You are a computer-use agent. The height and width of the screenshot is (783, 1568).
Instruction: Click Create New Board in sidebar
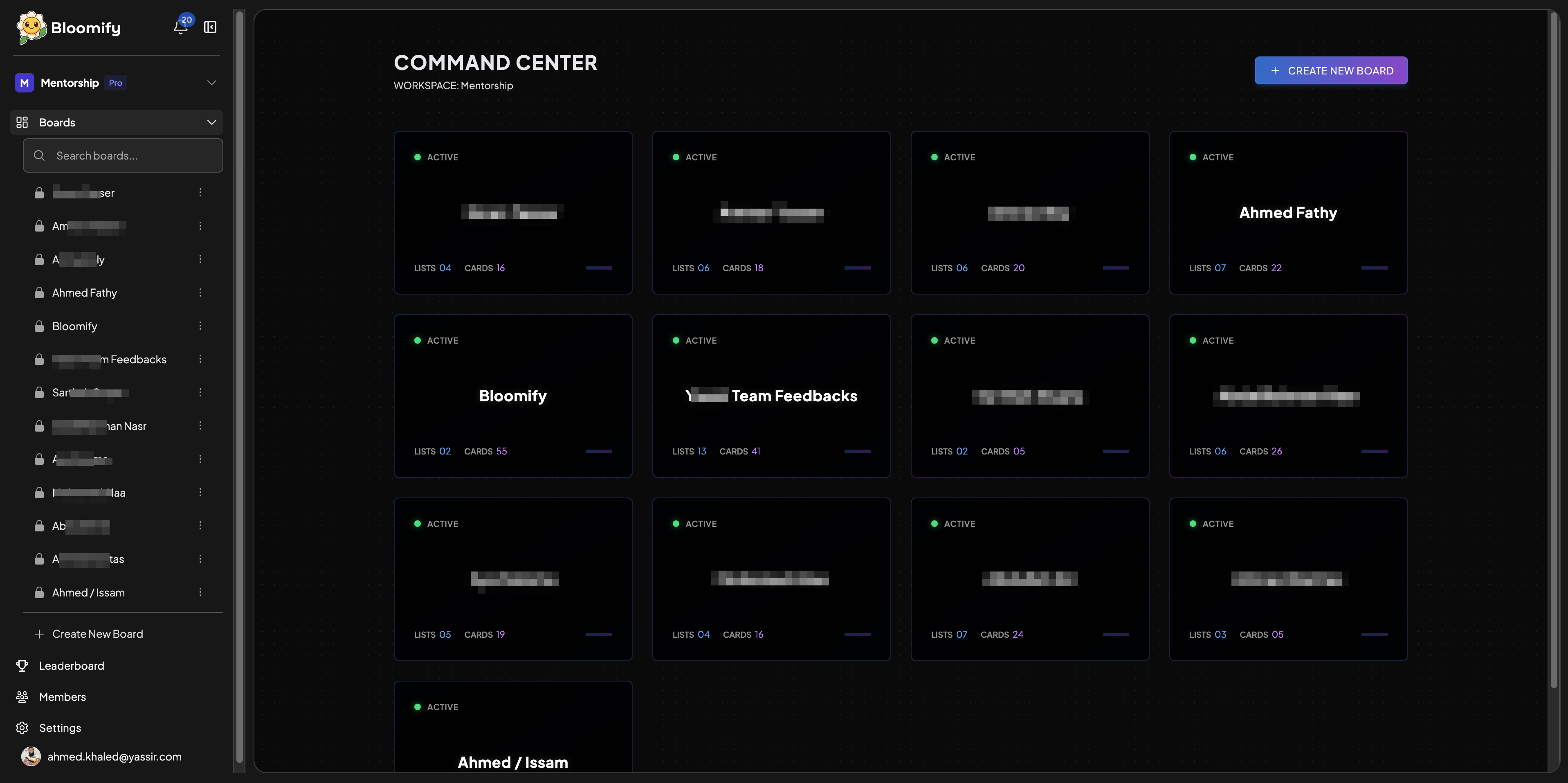pyautogui.click(x=97, y=634)
